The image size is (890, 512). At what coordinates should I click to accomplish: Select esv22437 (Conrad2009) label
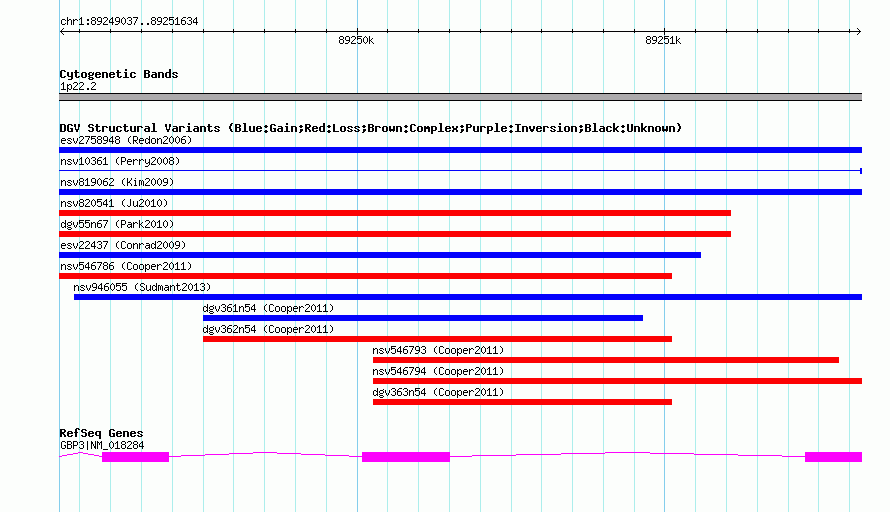coord(123,245)
